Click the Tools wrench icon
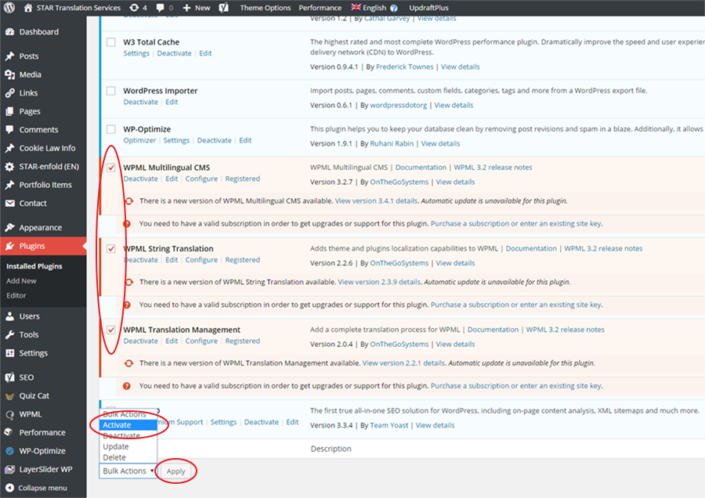The width and height of the screenshot is (705, 498). (9, 334)
